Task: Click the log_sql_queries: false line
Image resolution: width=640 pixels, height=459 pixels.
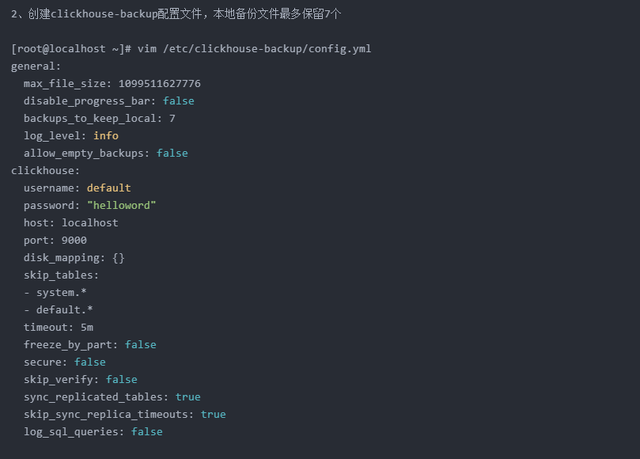Action: (x=92, y=431)
